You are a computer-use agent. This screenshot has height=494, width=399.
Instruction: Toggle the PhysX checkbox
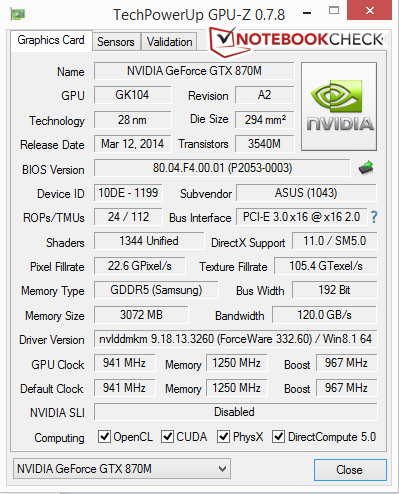223,436
